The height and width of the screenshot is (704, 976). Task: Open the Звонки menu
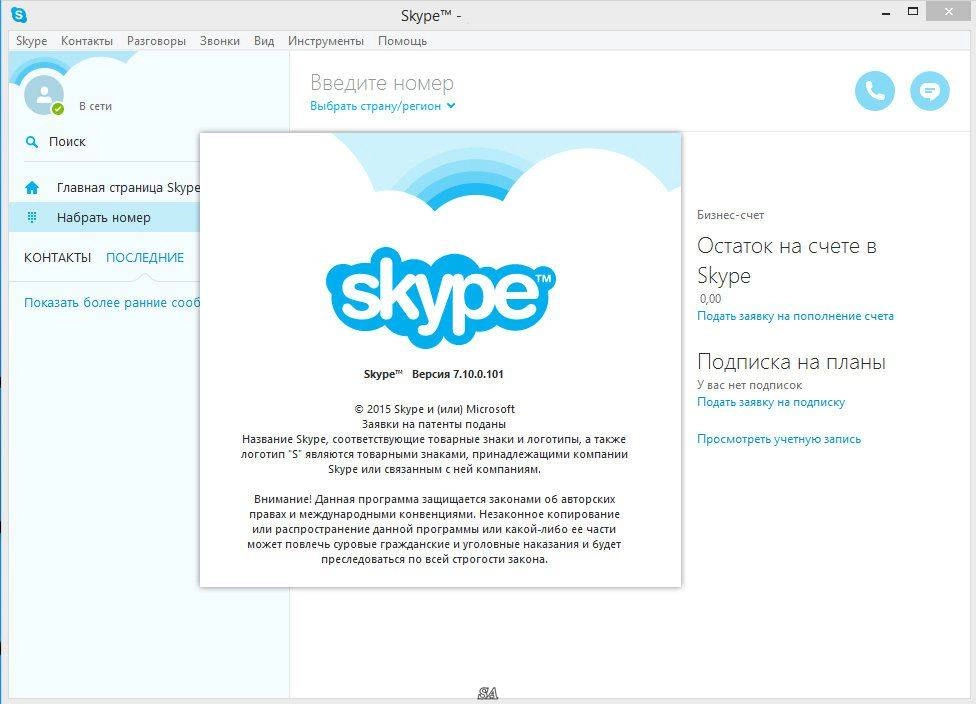(220, 41)
